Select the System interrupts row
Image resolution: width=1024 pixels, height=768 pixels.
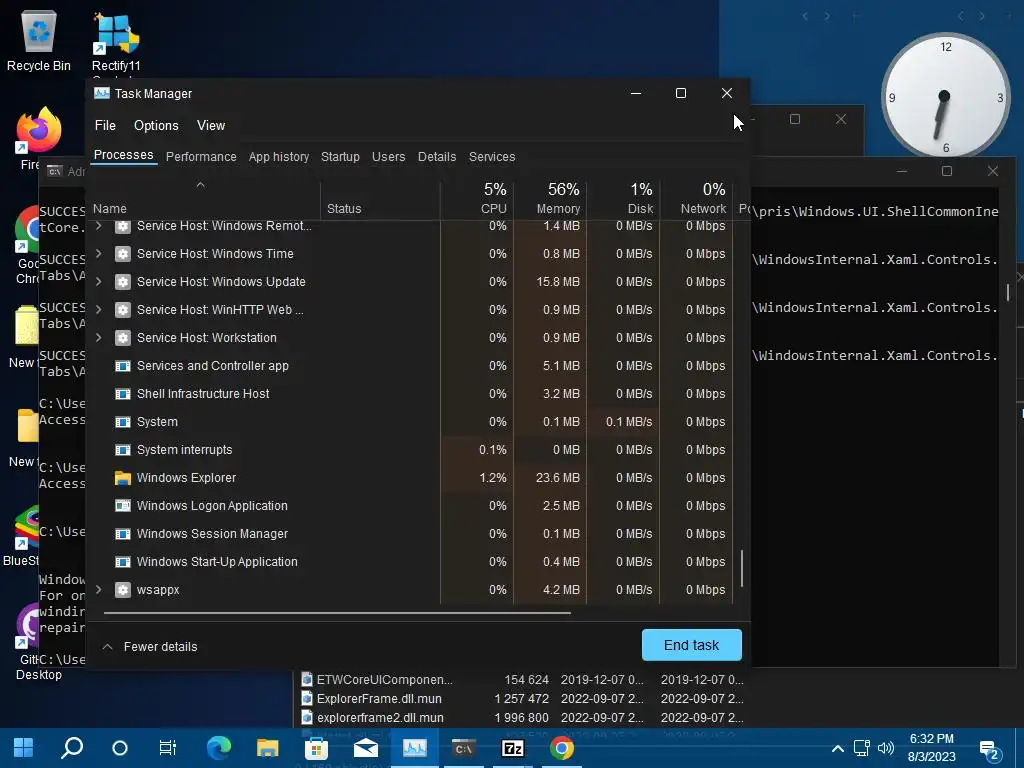[x=411, y=450]
